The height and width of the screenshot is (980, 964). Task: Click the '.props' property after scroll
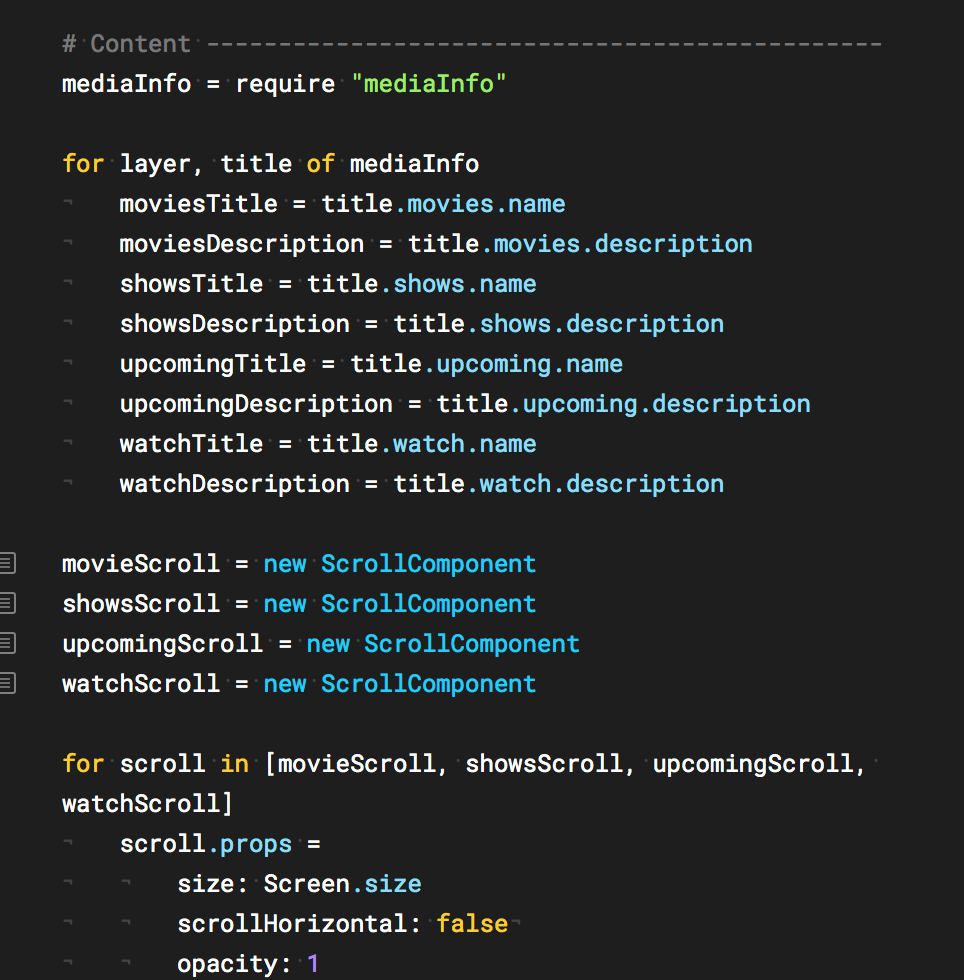[x=249, y=845]
